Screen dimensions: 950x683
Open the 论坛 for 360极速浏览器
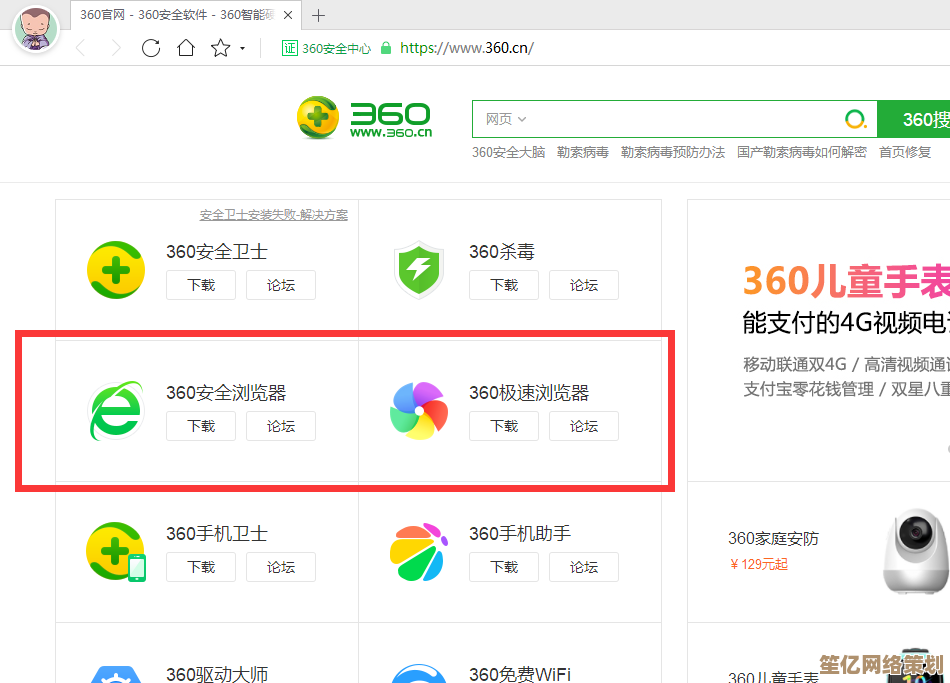[584, 426]
